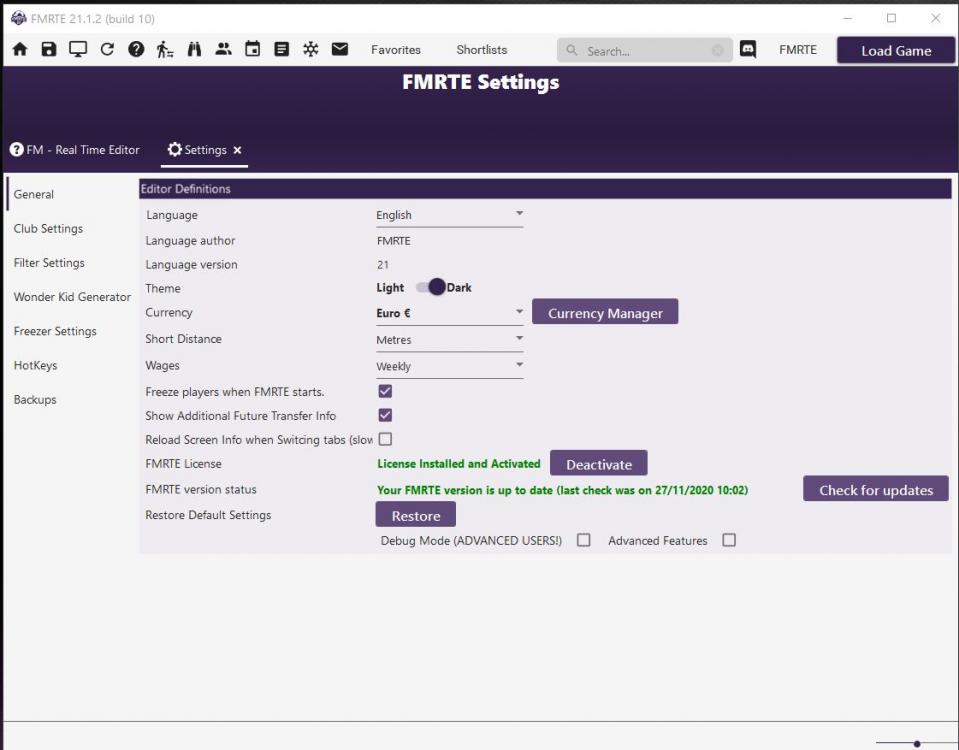The image size is (959, 750).
Task: Click the snowflake freezer icon
Action: click(310, 50)
